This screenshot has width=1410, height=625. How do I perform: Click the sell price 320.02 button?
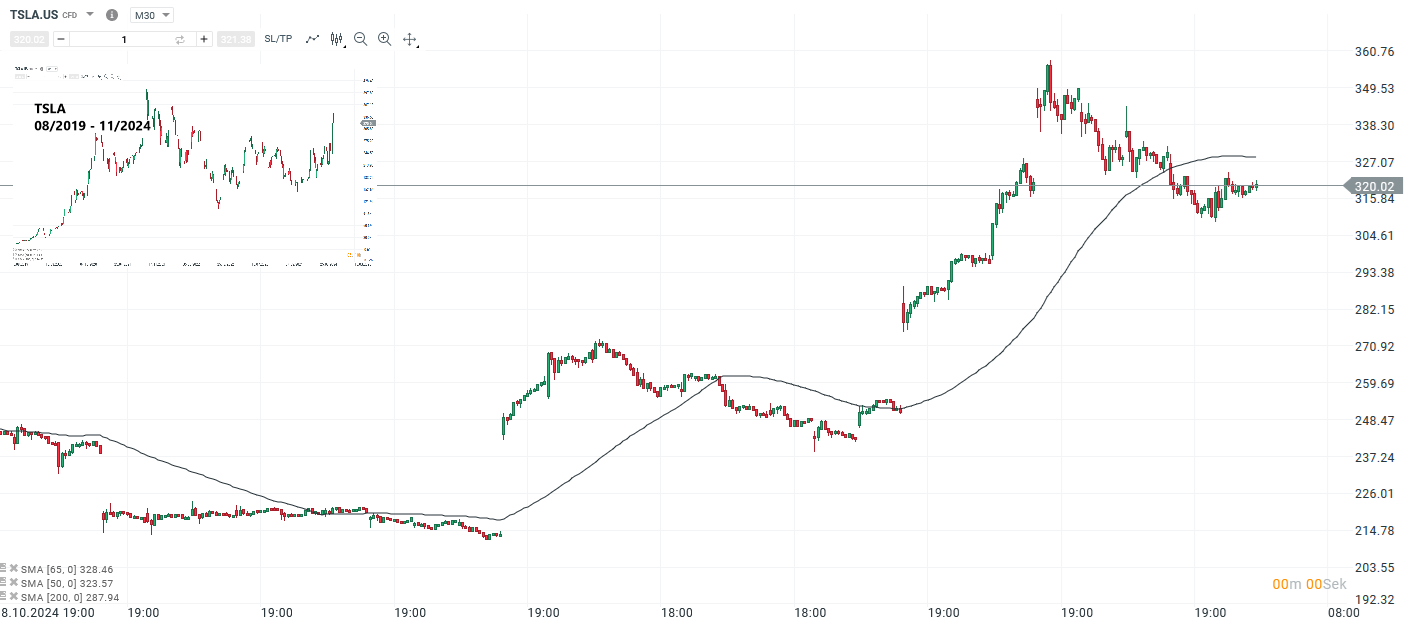(x=28, y=39)
